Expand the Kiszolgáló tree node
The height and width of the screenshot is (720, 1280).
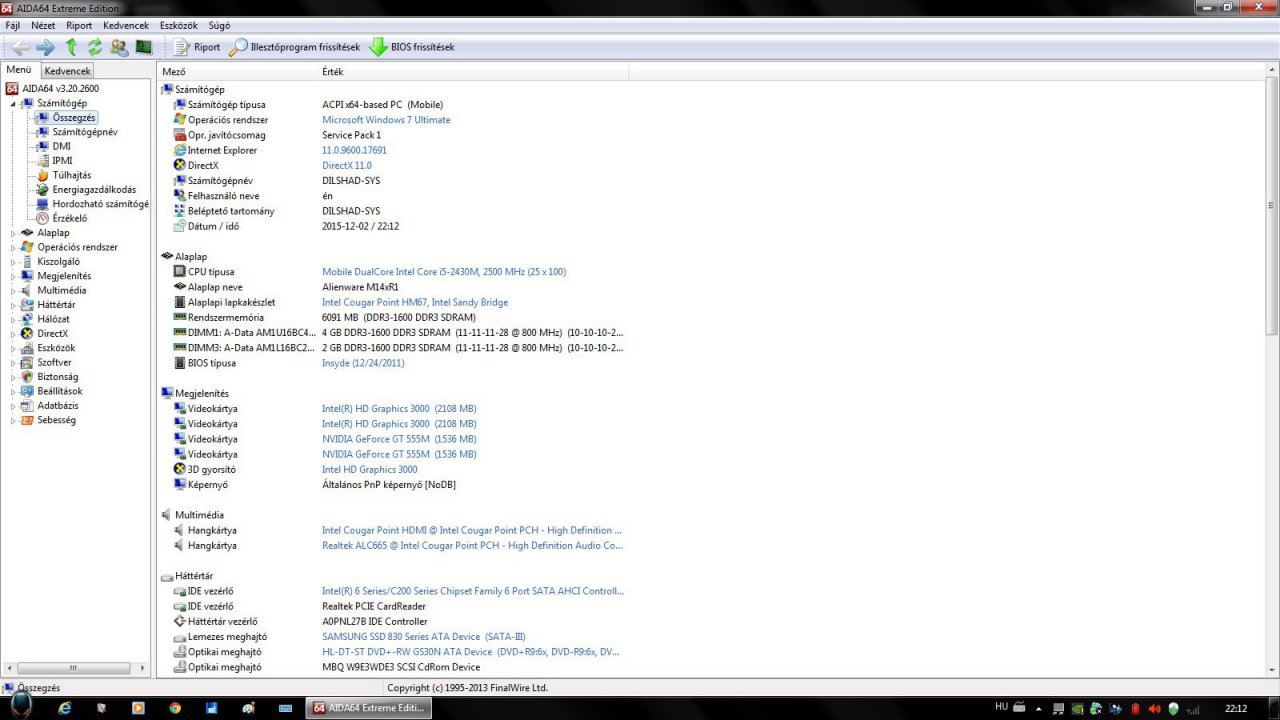[x=14, y=262]
